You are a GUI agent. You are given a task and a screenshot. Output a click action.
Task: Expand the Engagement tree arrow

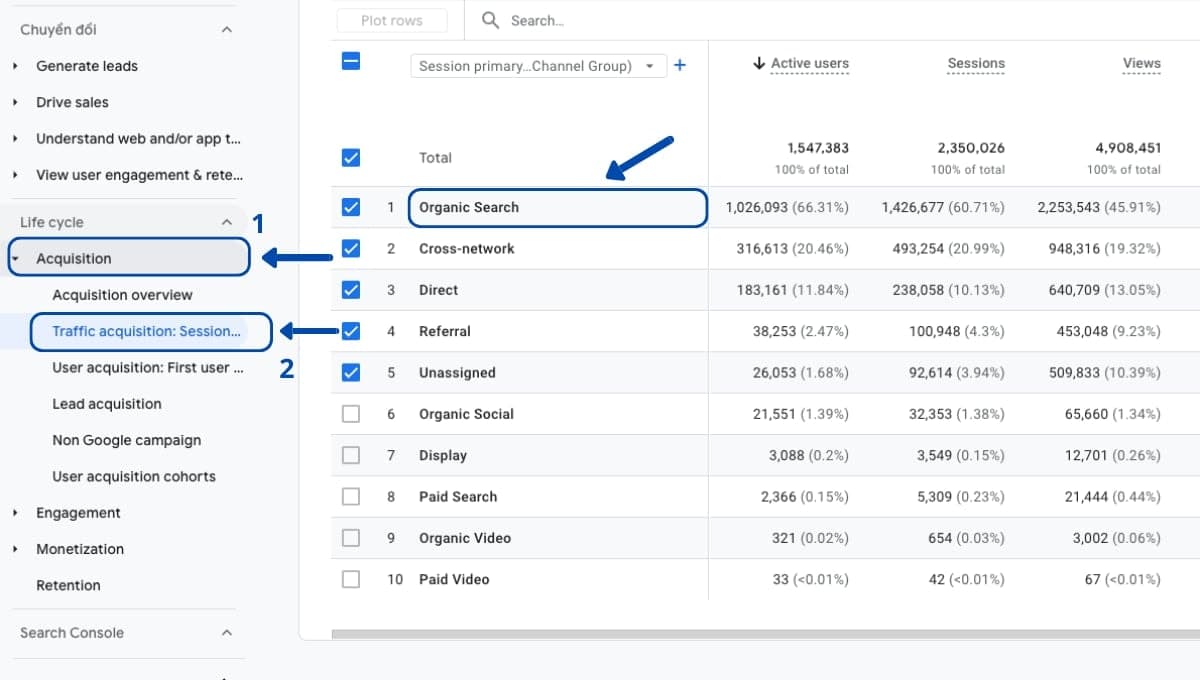click(15, 513)
